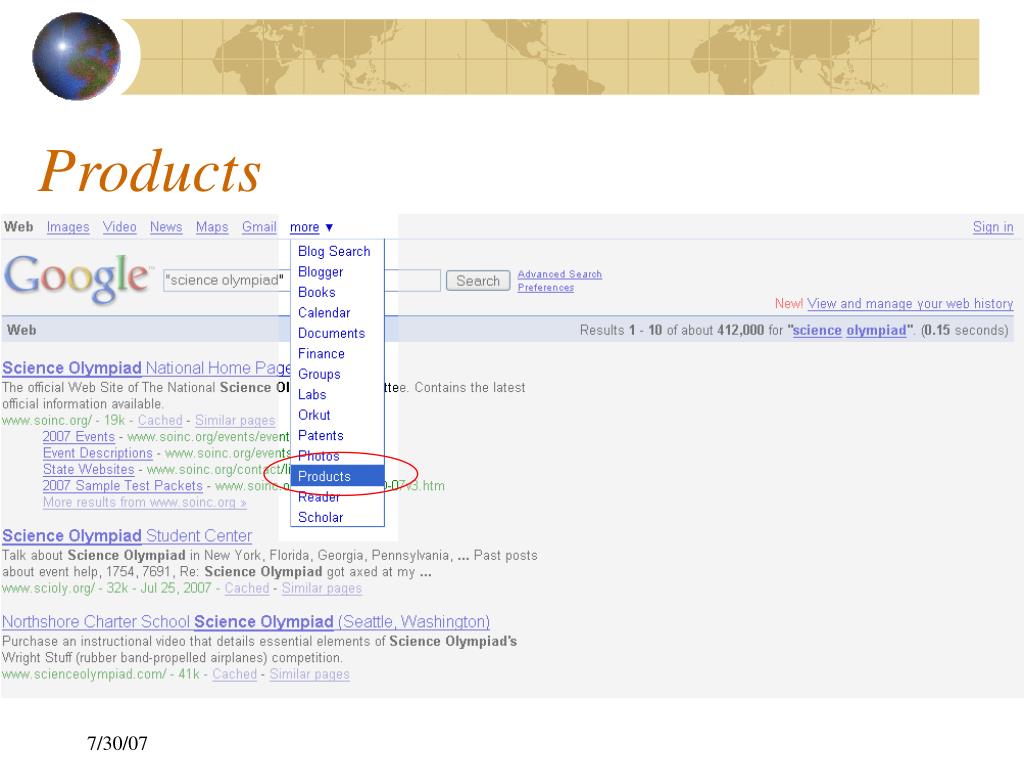
Task: Choose Documents in the dropdown
Action: pyautogui.click(x=331, y=333)
